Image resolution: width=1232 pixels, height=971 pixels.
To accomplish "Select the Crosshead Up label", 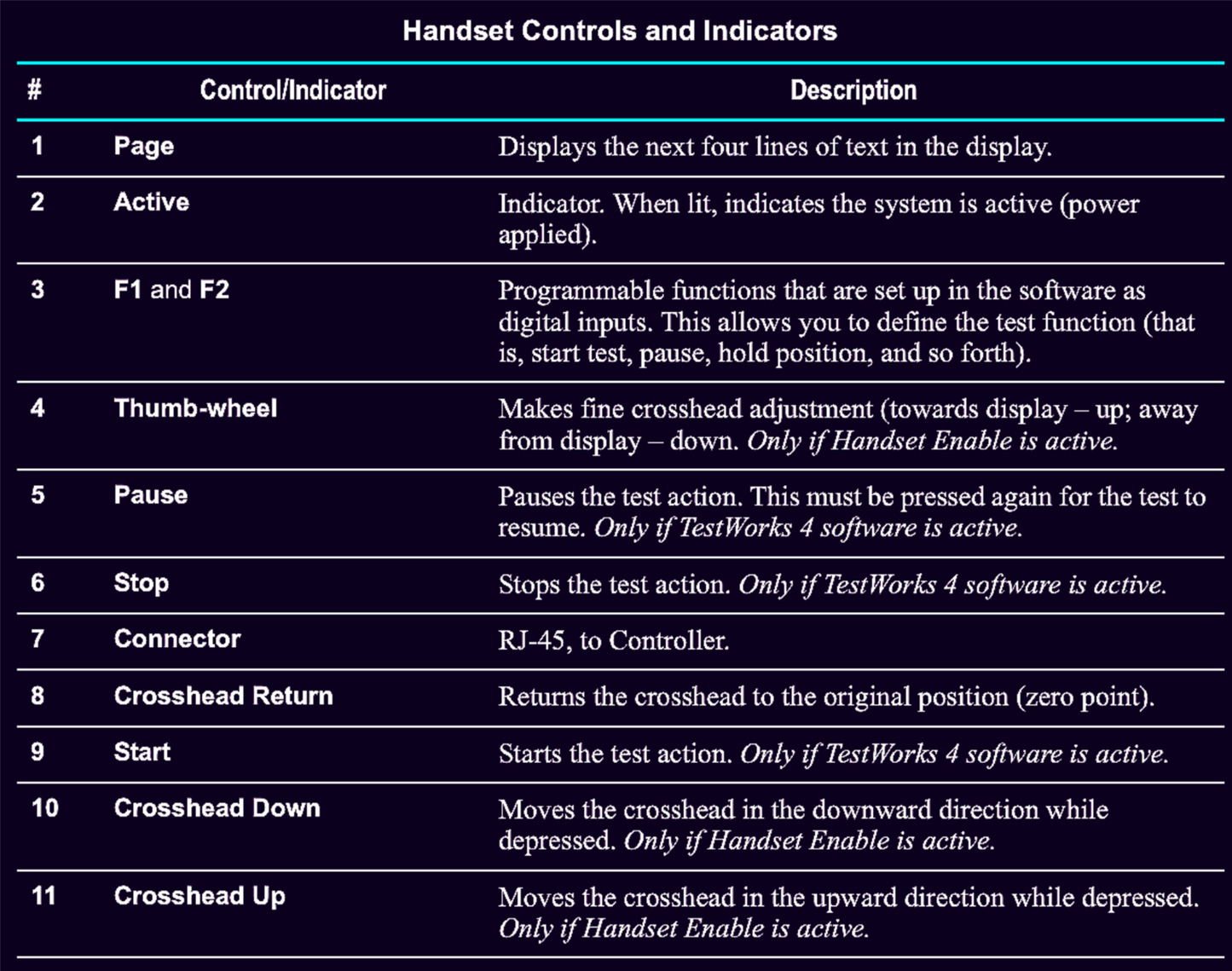I will coord(200,896).
